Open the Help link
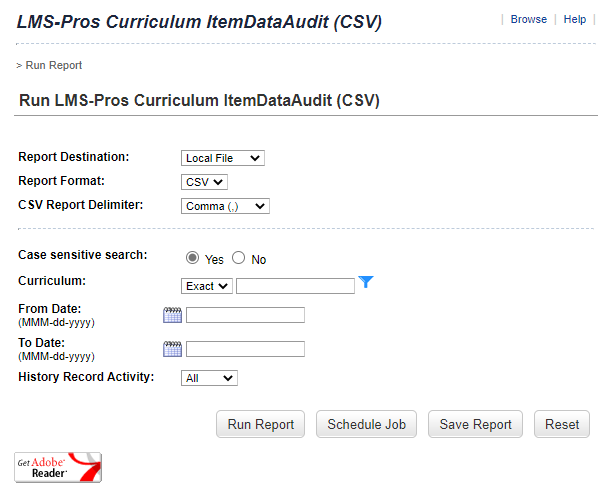 pyautogui.click(x=575, y=19)
